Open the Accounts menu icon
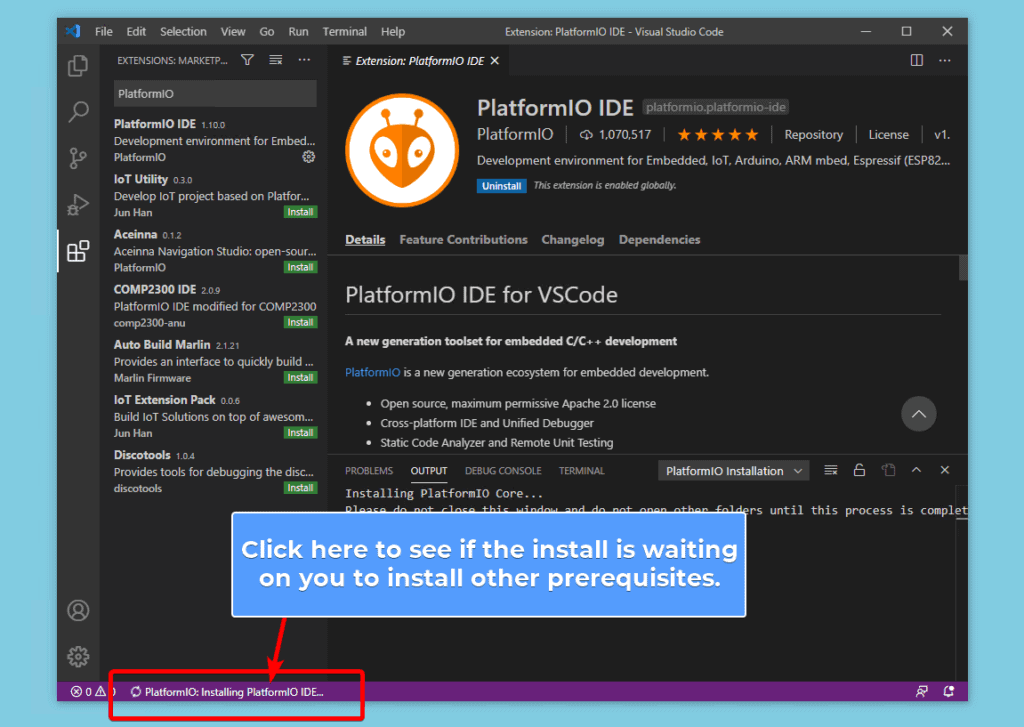The image size is (1024, 727). [x=78, y=610]
